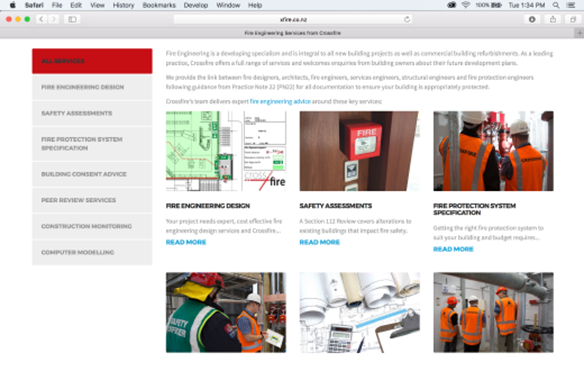Open the File menu
Screen dimensions: 584x370
57,5
